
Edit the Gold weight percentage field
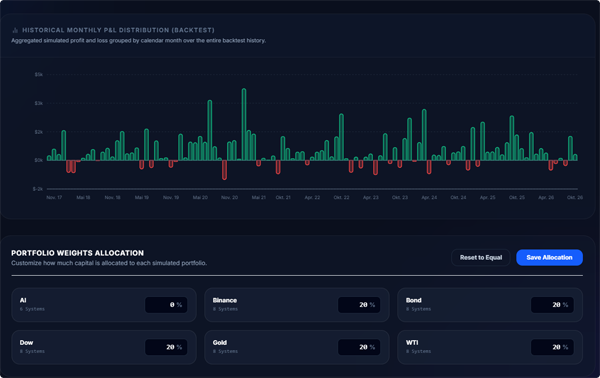point(359,347)
